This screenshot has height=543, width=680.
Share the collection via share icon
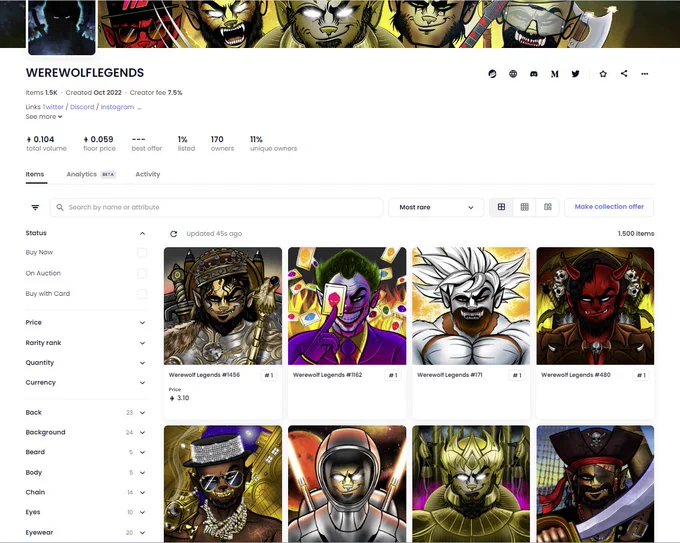coord(624,73)
